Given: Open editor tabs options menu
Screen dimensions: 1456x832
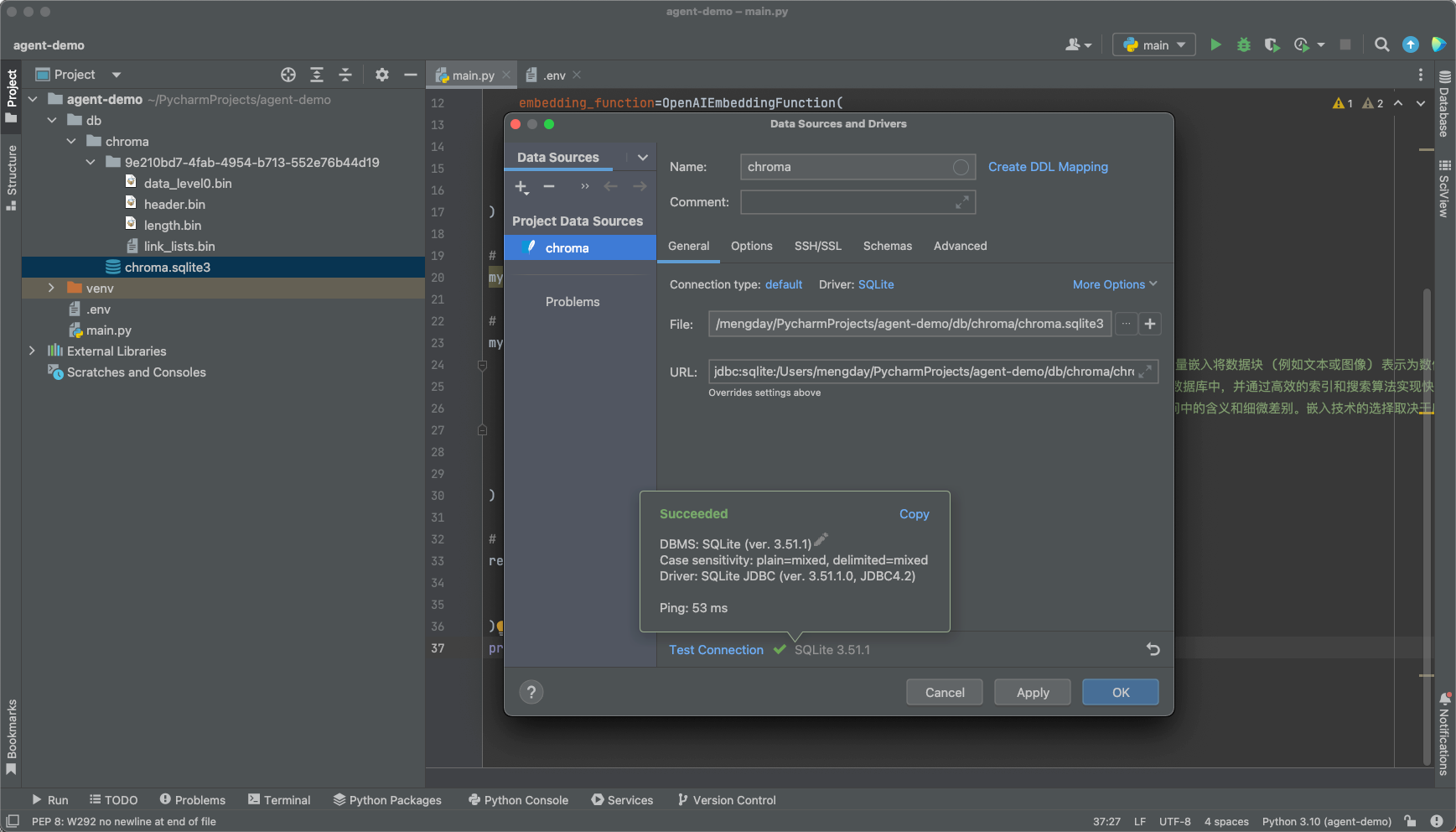Looking at the screenshot, I should point(1421,75).
